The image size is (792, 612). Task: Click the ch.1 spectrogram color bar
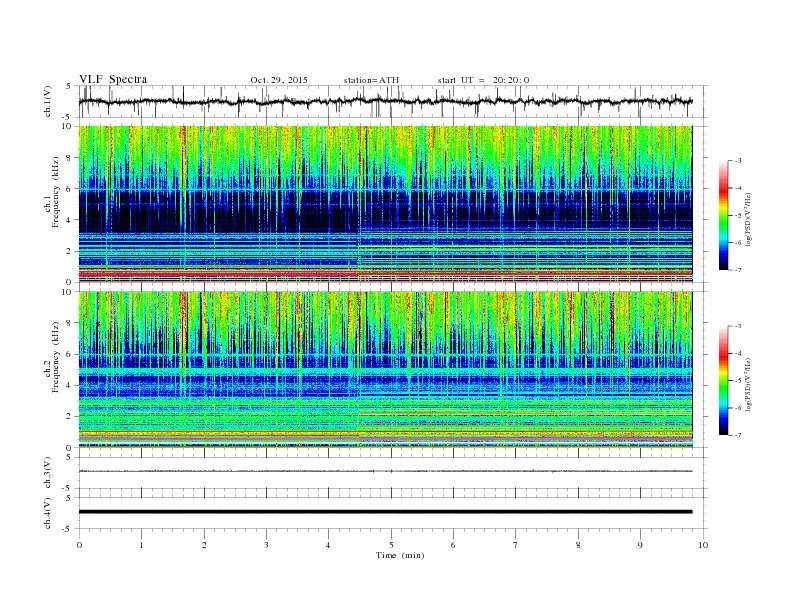723,216
